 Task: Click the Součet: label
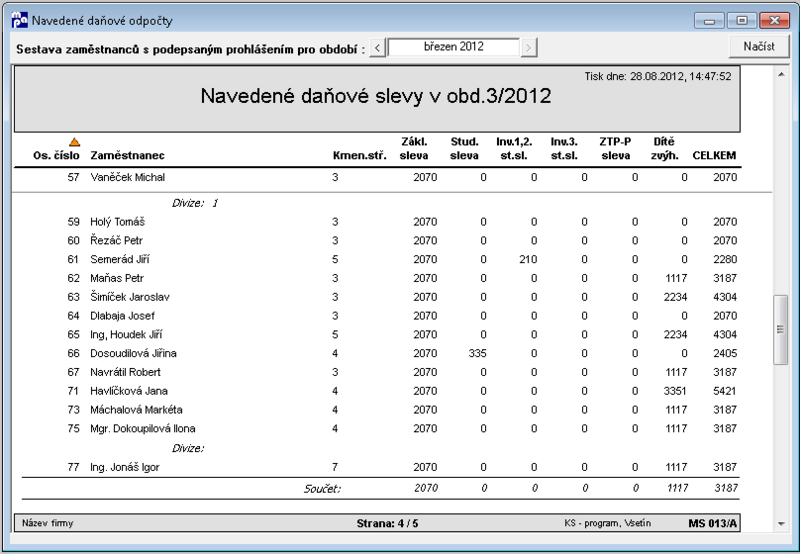322,489
